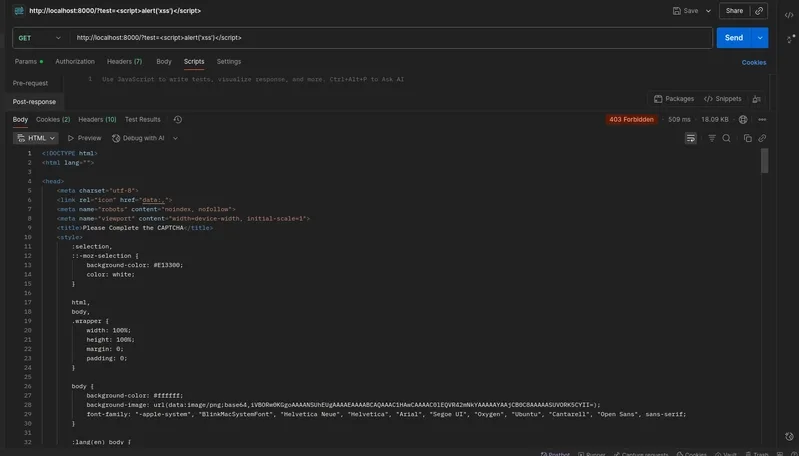This screenshot has width=799, height=456.
Task: Click the icon at the right sidebar bottom
Action: (789, 436)
